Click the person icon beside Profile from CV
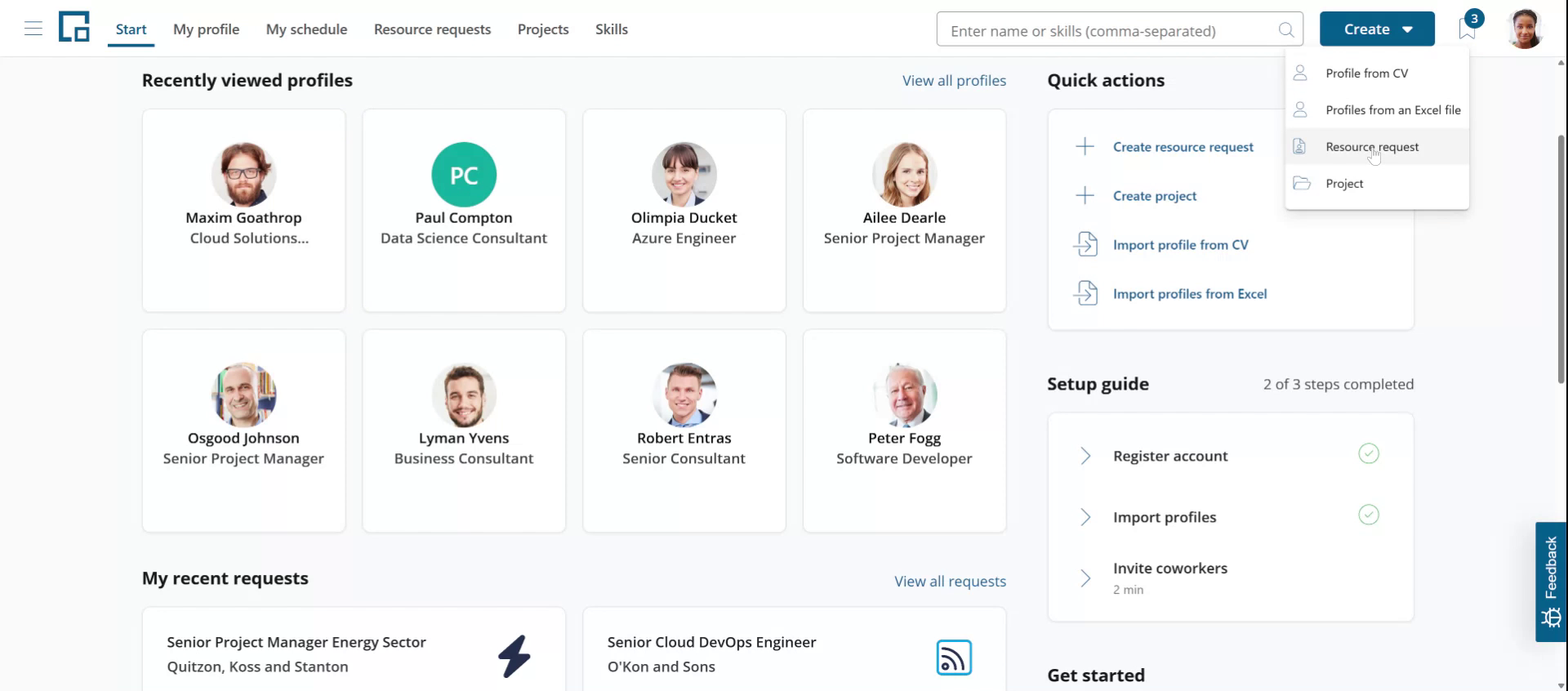The height and width of the screenshot is (691, 1568). tap(1300, 73)
